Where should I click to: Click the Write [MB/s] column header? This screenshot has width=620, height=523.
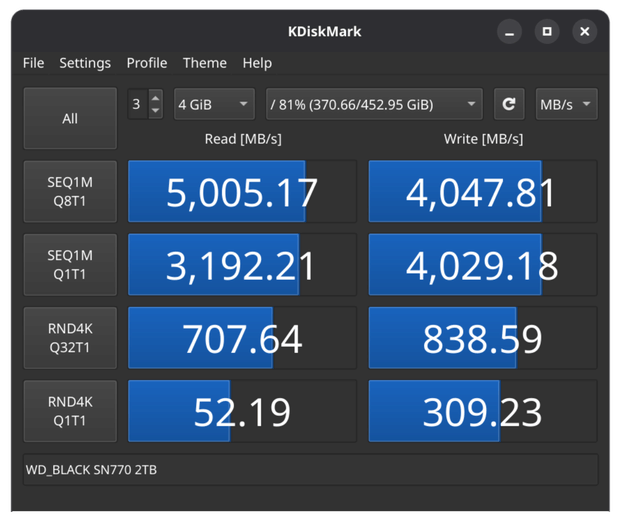click(x=483, y=139)
